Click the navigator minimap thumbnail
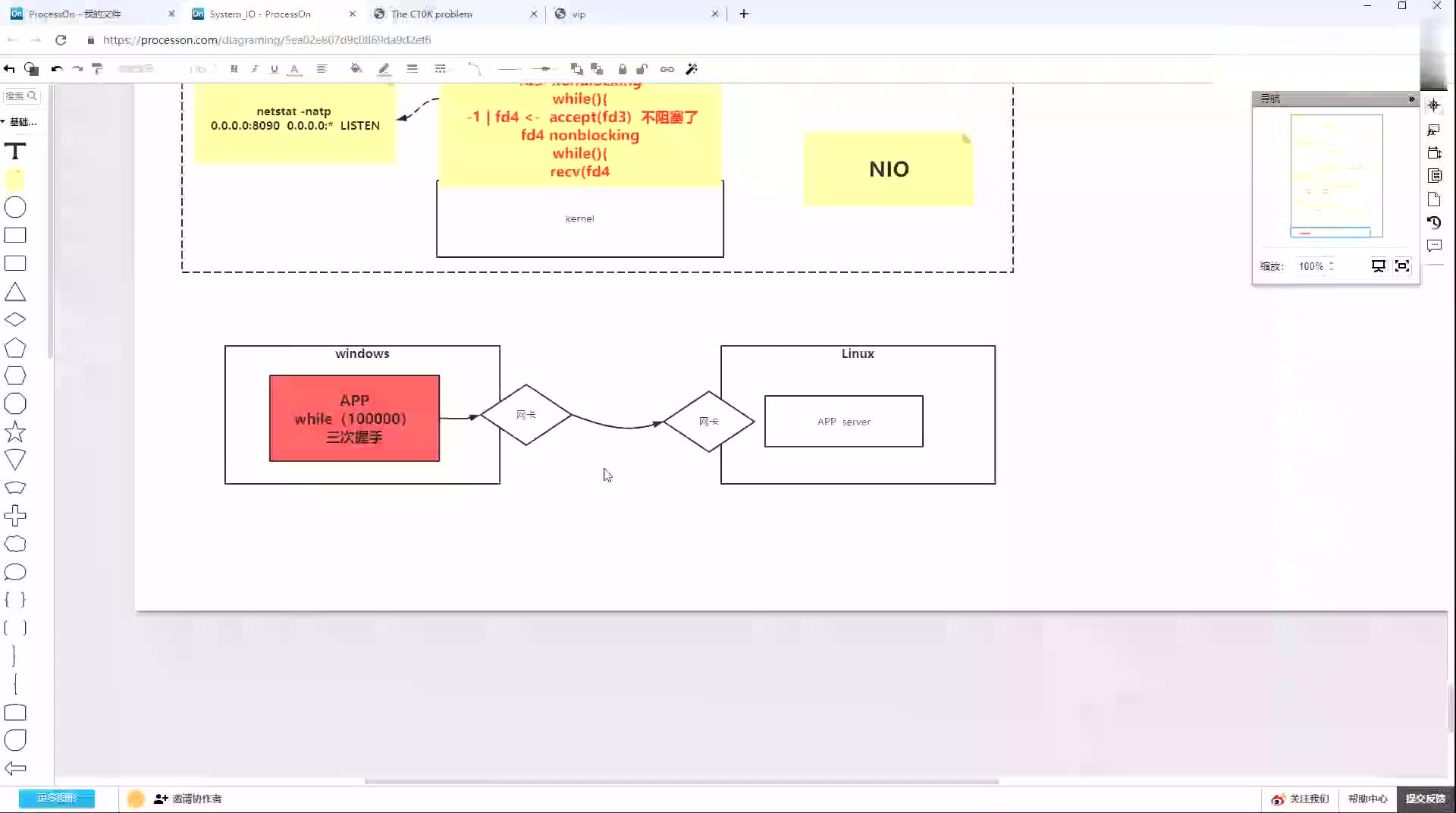This screenshot has width=1456, height=813. [x=1336, y=176]
